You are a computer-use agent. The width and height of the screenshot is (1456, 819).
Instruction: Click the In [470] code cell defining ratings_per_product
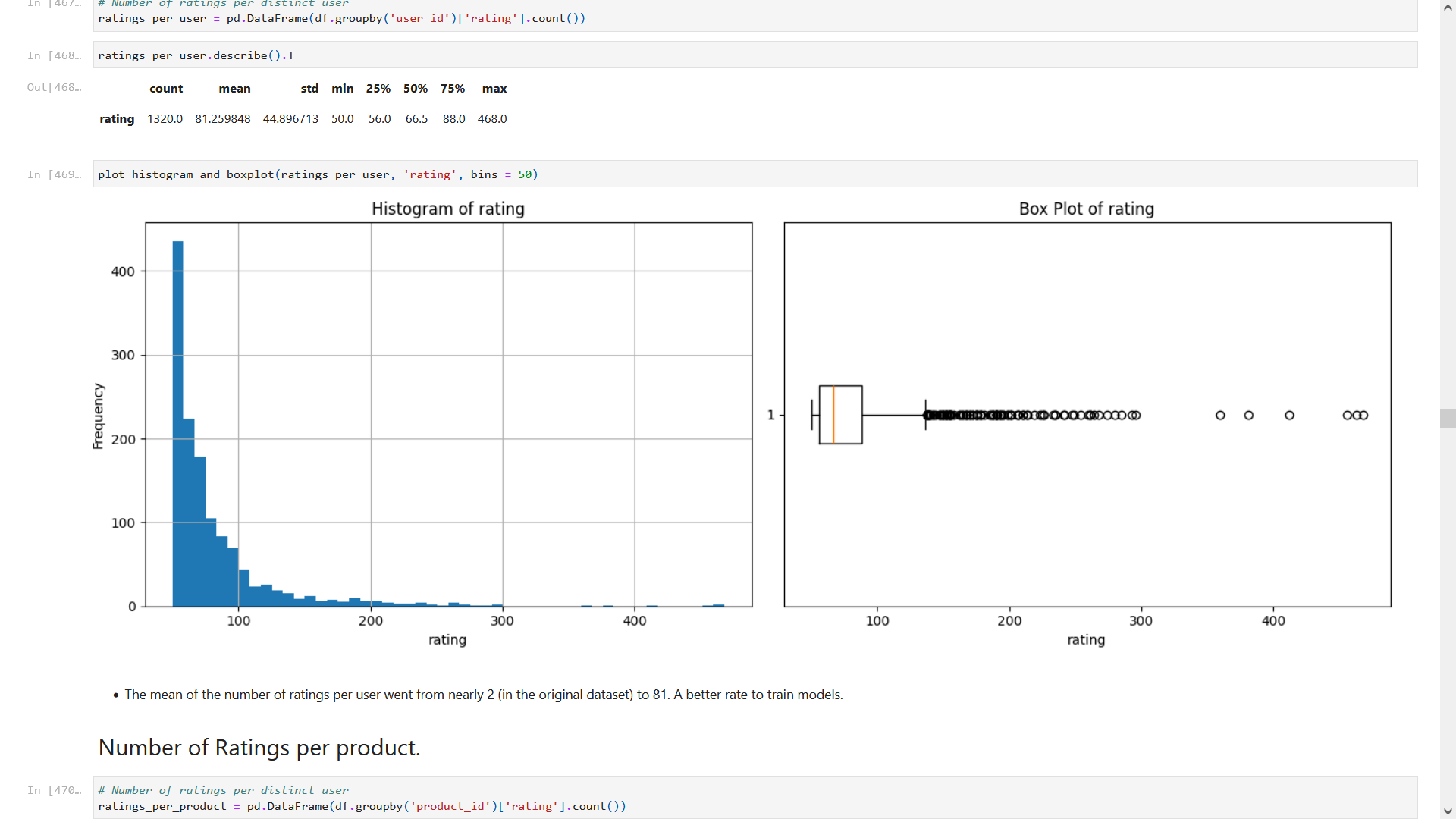pyautogui.click(x=362, y=798)
